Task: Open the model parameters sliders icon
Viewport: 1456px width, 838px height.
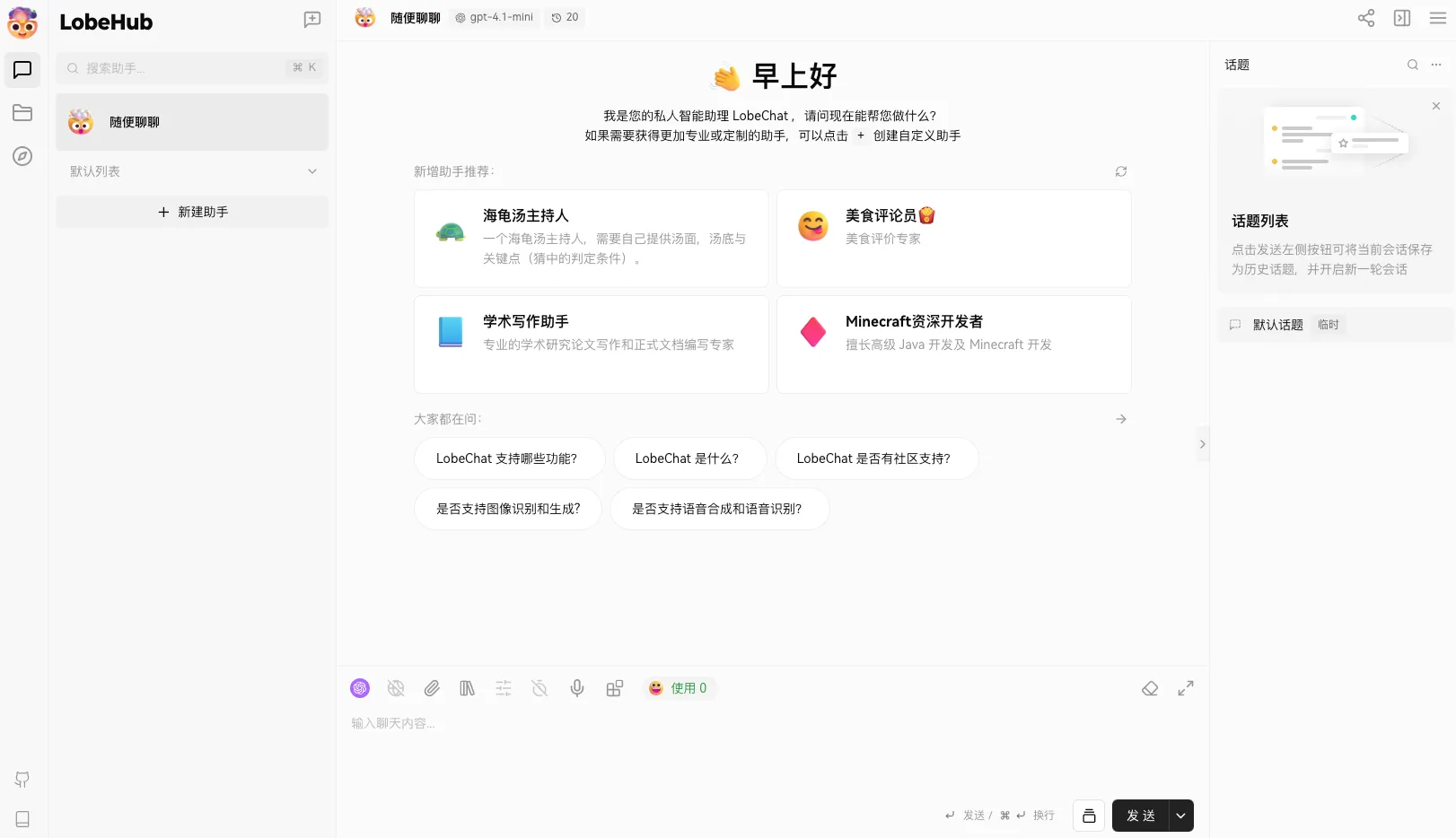Action: [504, 688]
